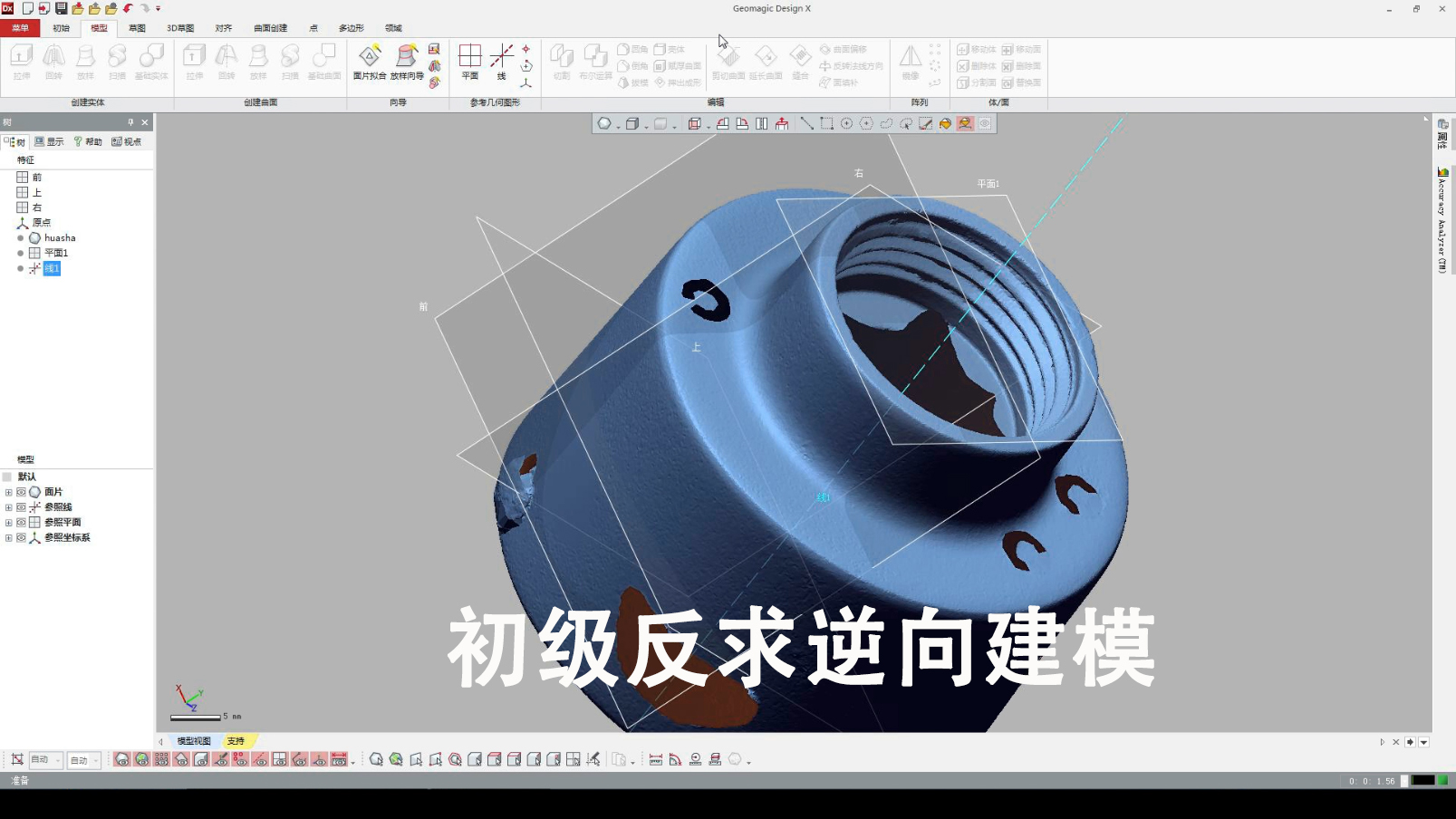The height and width of the screenshot is (819, 1456).
Task: Click the save icon in quick access toolbar
Action: tap(61, 8)
